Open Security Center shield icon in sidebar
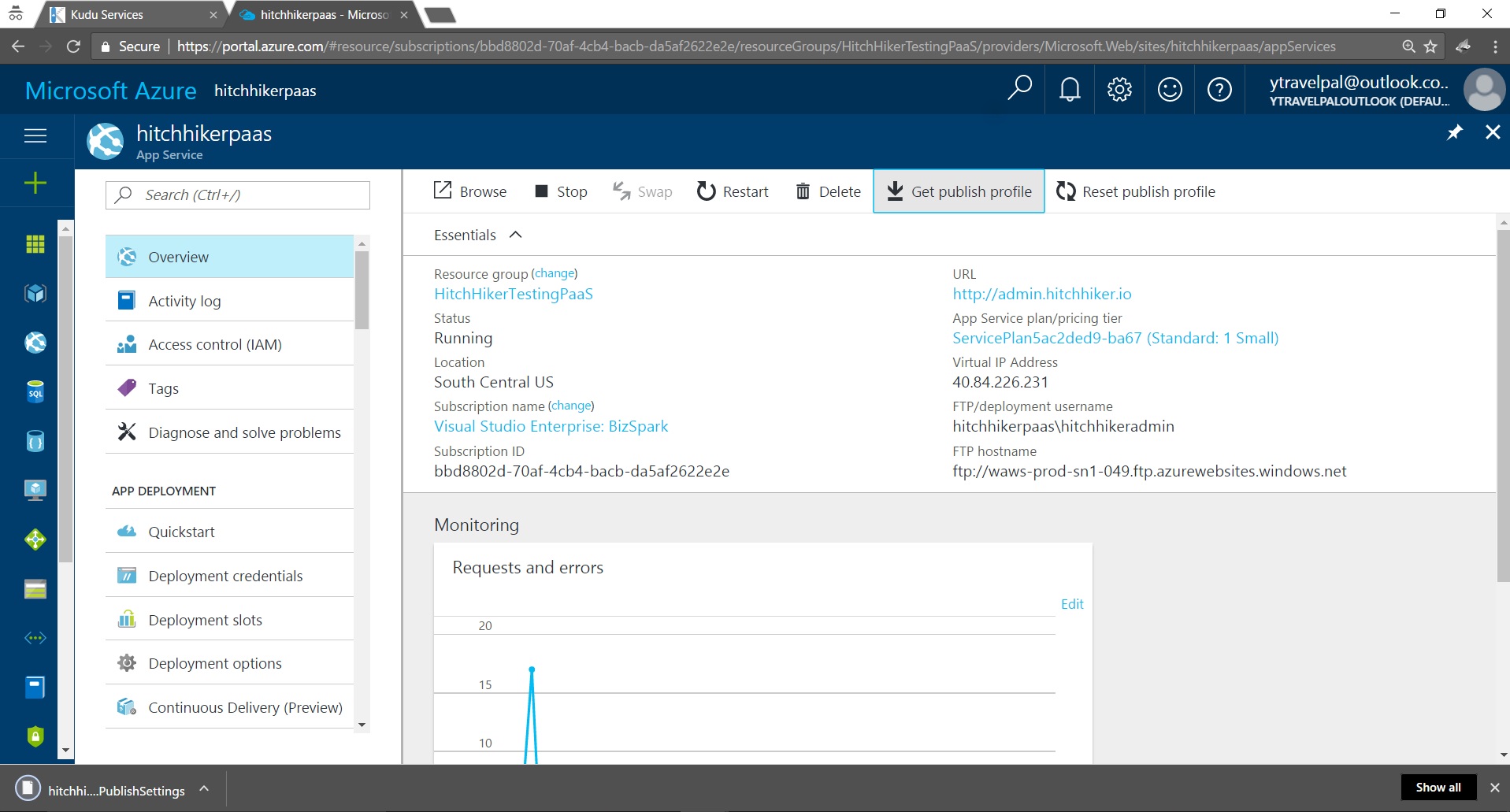1510x812 pixels. point(35,736)
